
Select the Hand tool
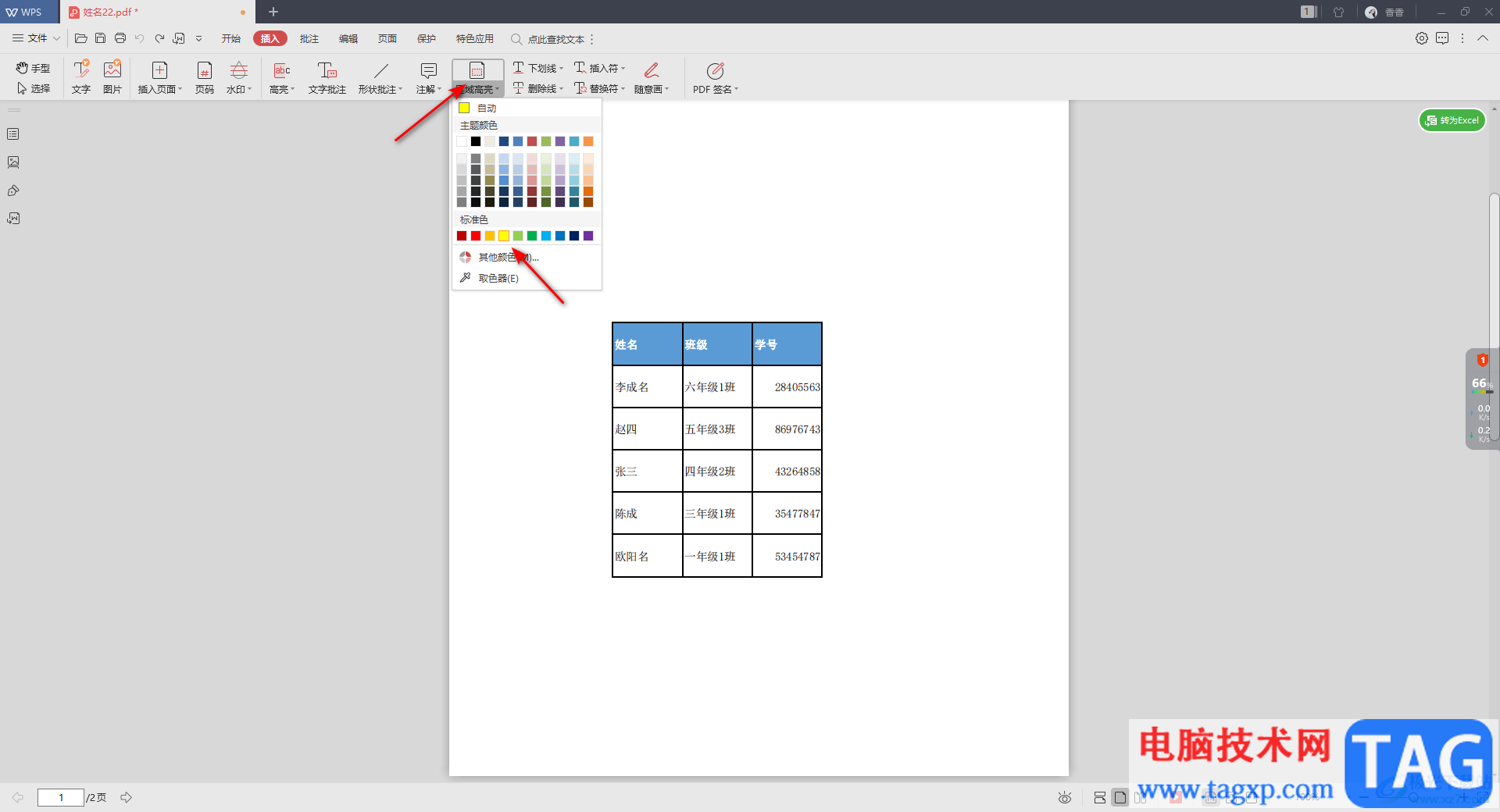coord(33,68)
